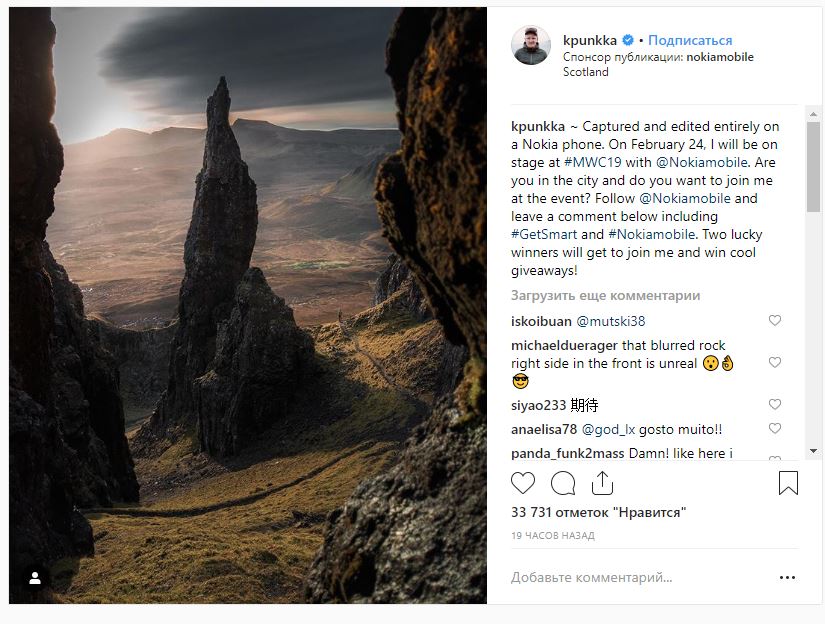View the 33 731 likes count list
The width and height of the screenshot is (825, 624).
598,512
